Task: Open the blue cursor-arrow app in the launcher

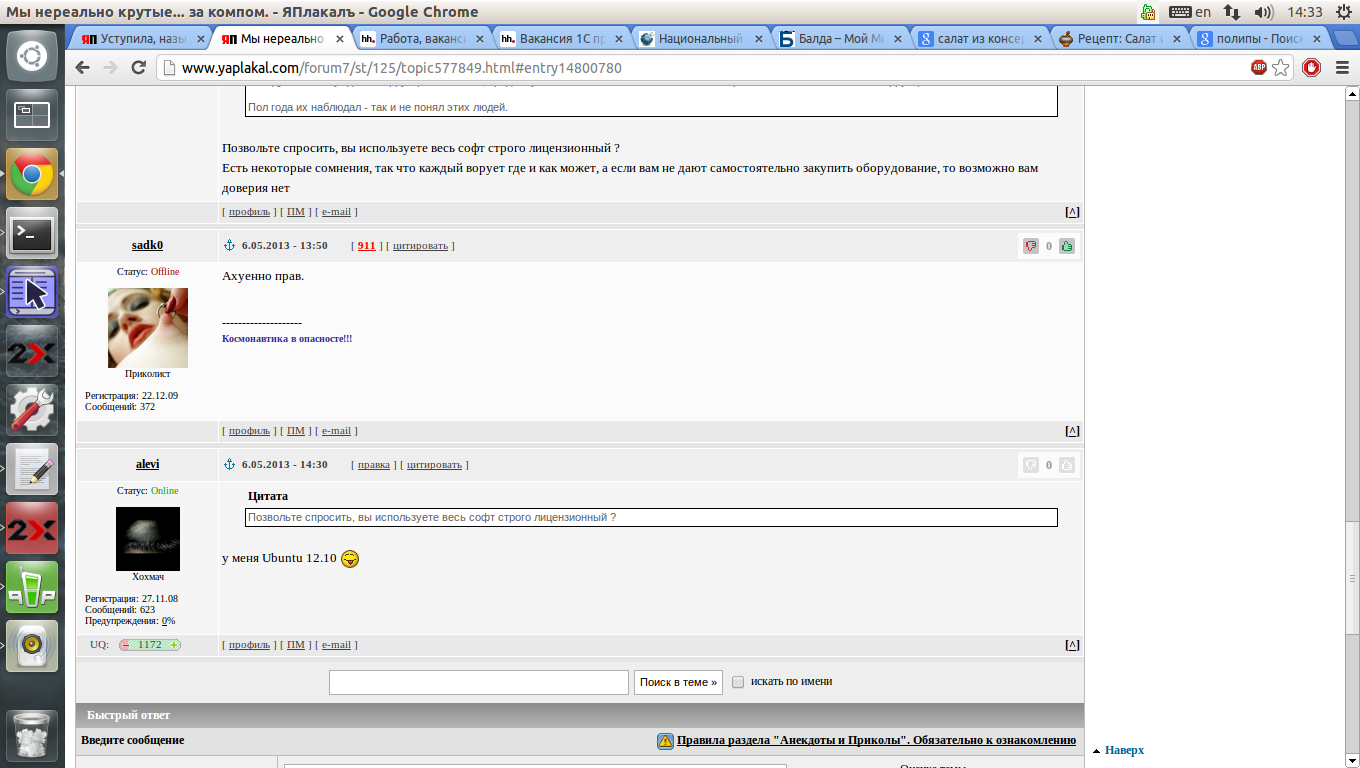Action: tap(32, 292)
